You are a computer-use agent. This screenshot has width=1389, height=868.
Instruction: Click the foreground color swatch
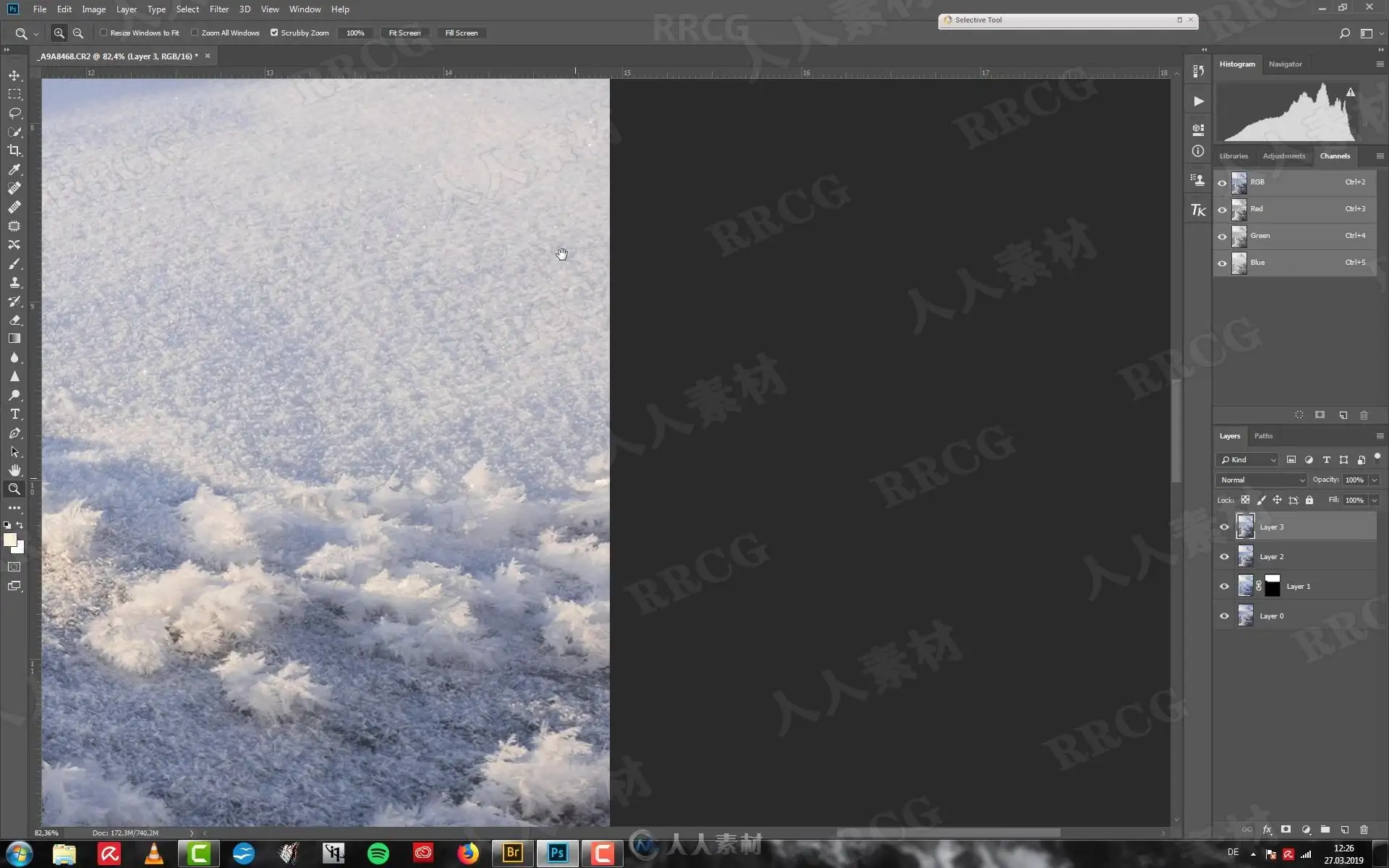pos(10,540)
